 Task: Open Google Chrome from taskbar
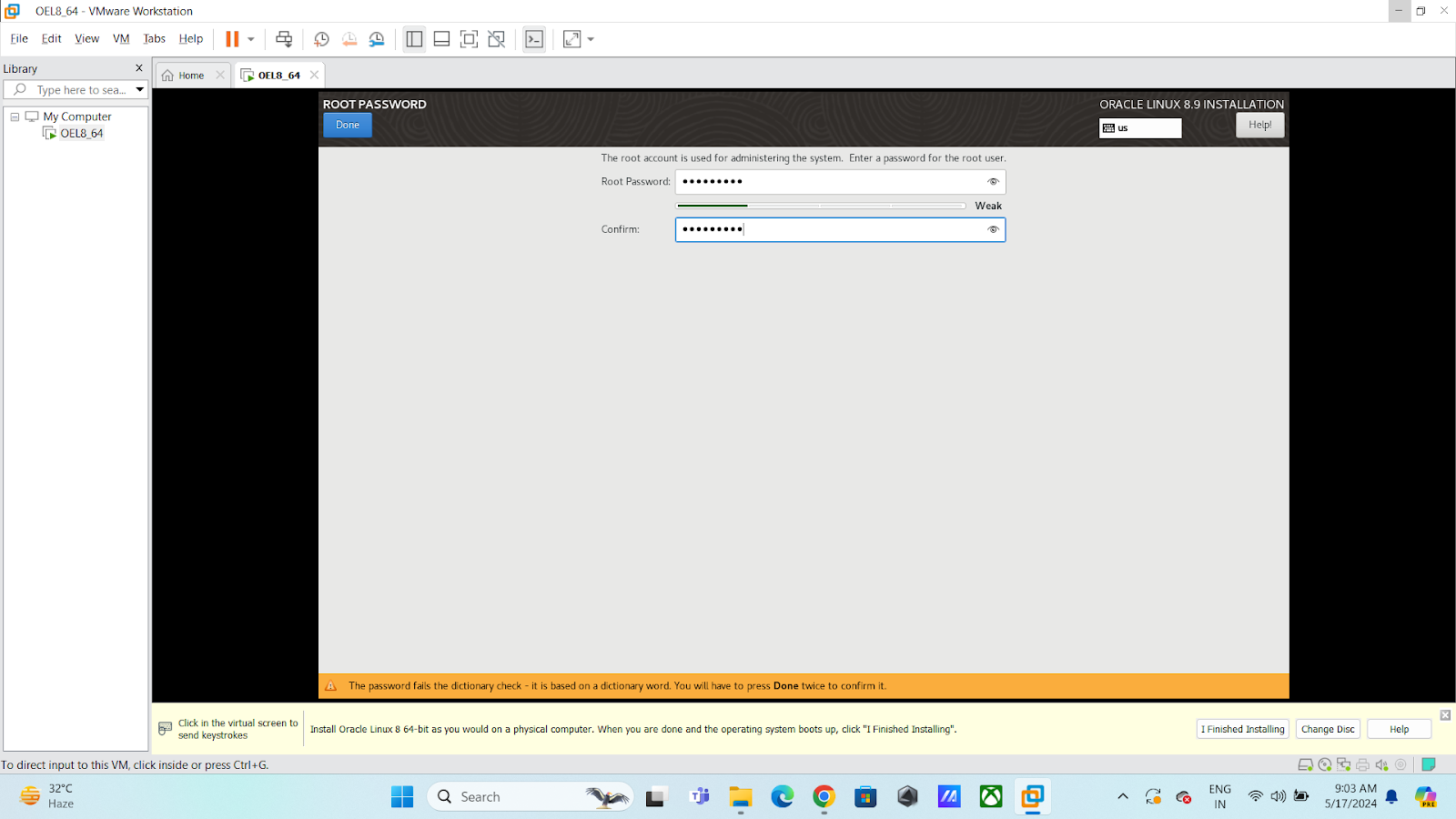click(824, 797)
